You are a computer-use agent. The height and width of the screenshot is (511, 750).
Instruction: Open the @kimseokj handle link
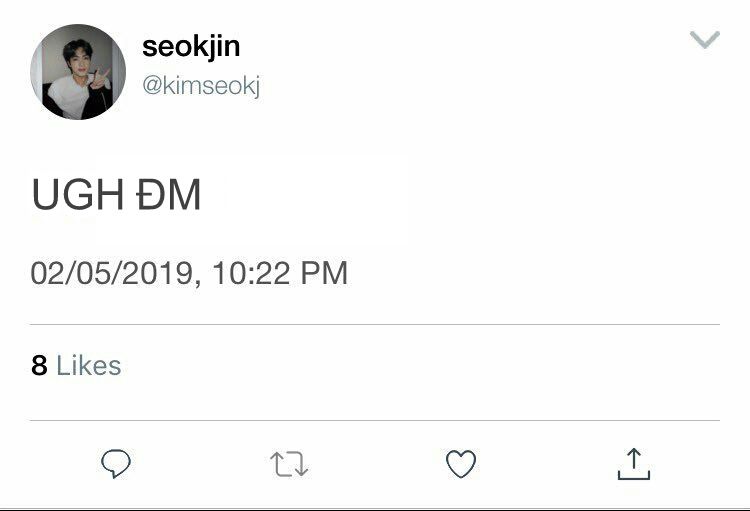coord(201,87)
